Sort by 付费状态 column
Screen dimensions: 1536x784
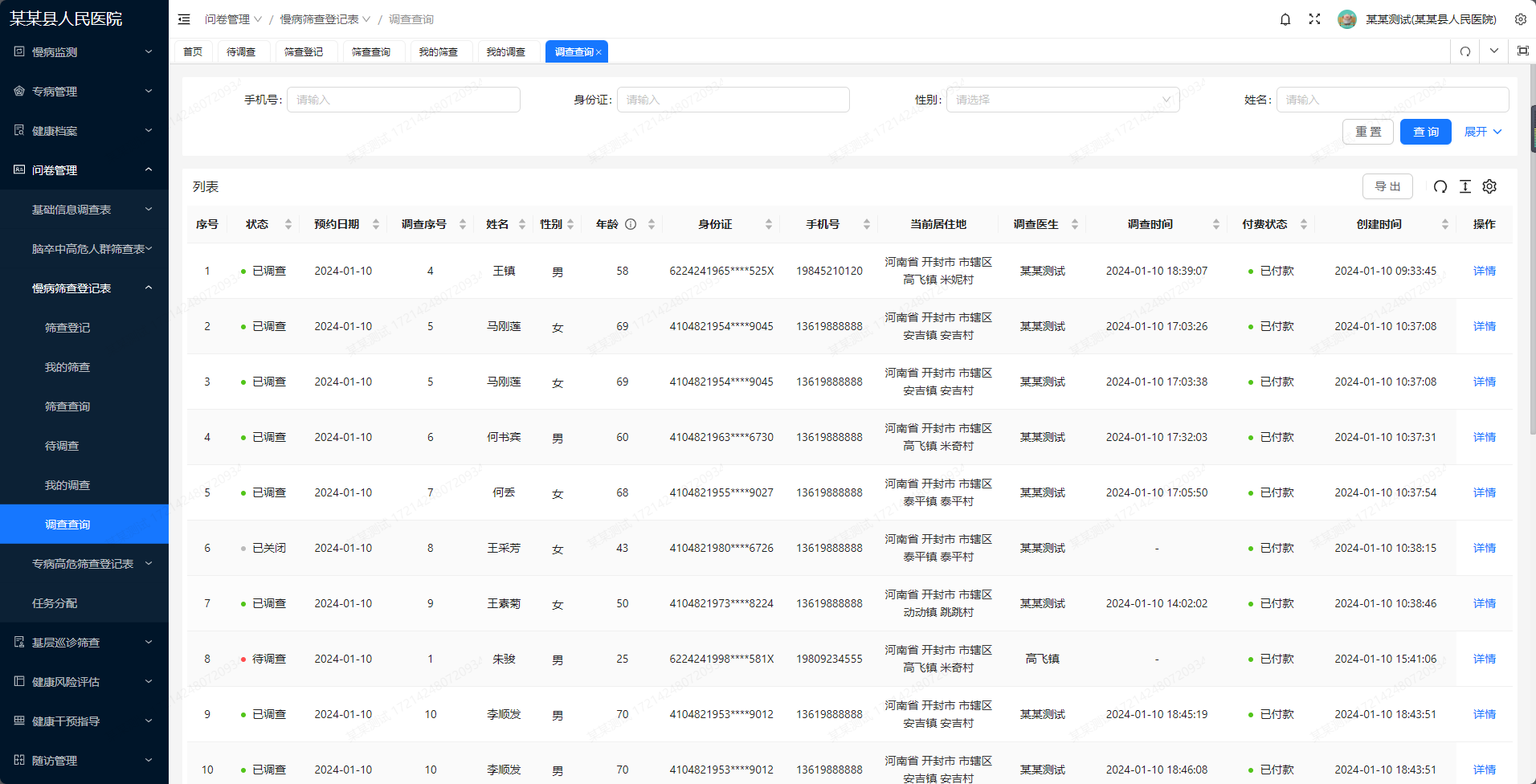point(1304,224)
